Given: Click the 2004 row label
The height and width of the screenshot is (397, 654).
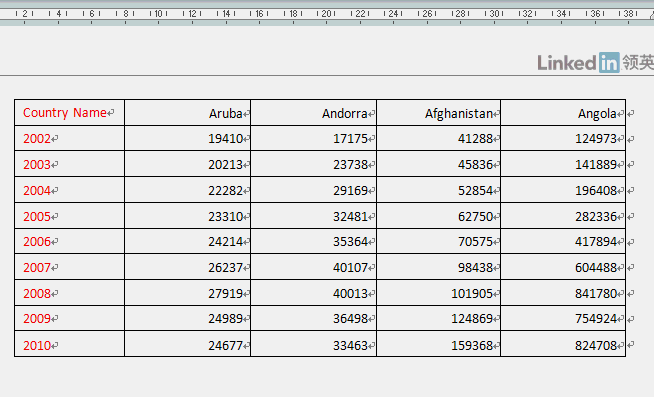Looking at the screenshot, I should [x=37, y=190].
